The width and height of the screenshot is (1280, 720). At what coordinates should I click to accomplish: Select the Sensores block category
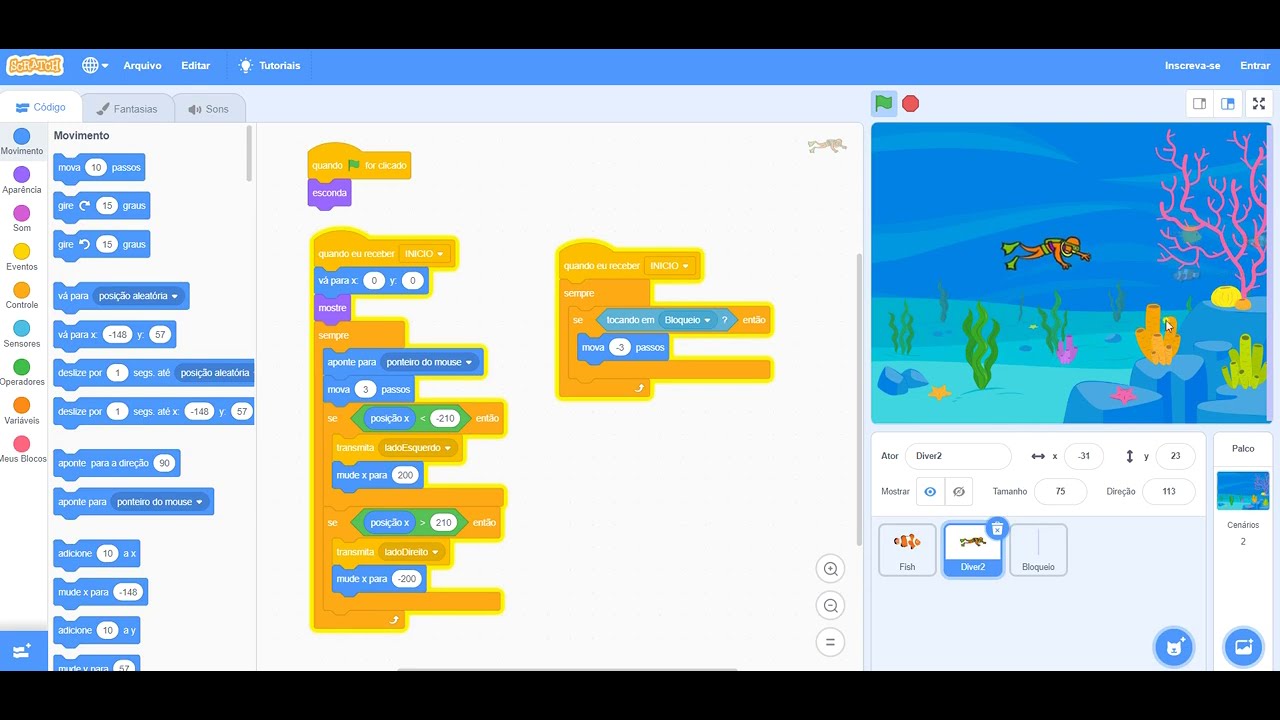point(22,334)
